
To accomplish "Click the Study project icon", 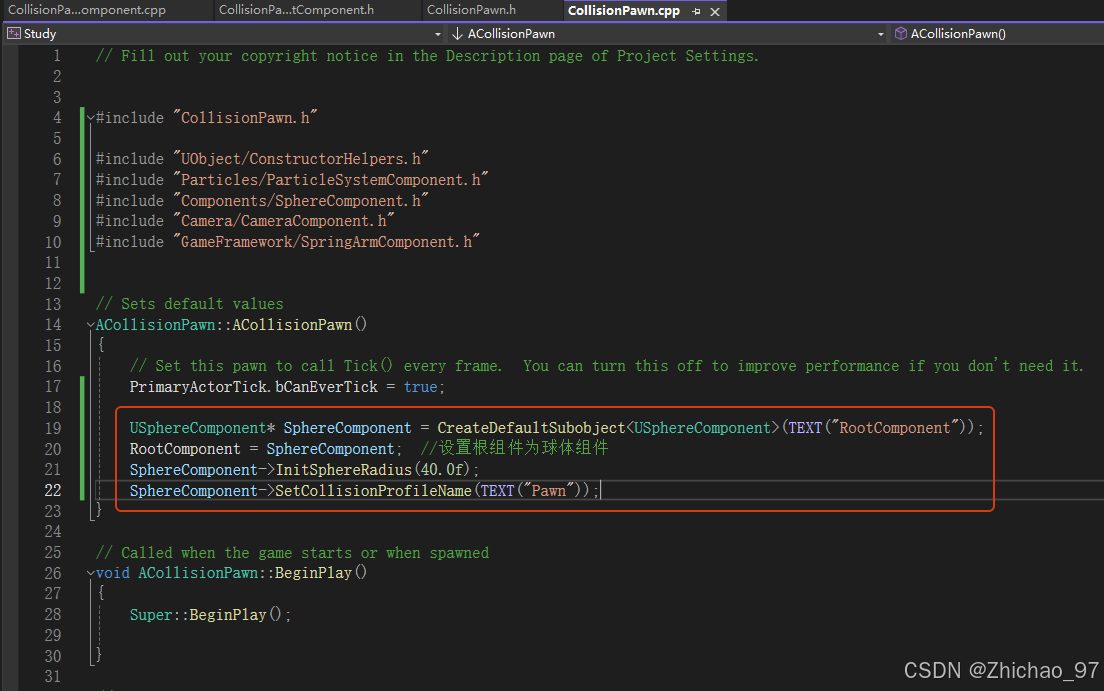I will (13, 33).
